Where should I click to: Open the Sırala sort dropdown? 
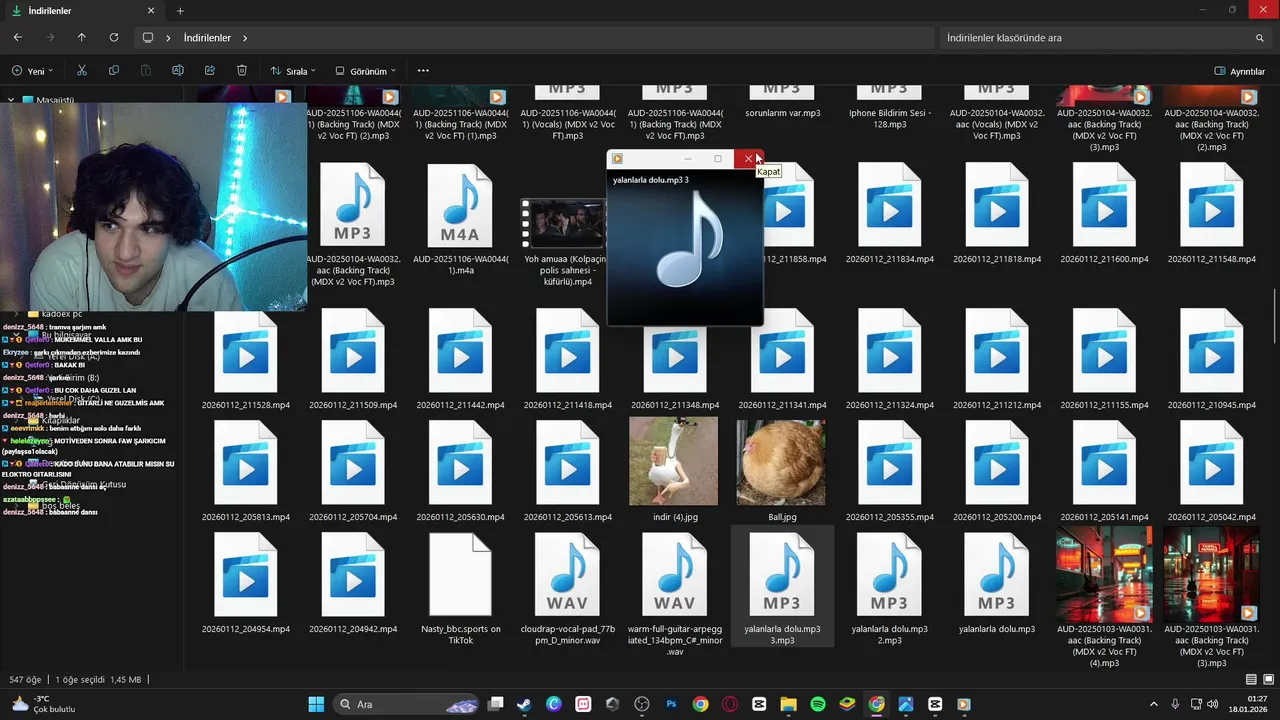pos(293,71)
